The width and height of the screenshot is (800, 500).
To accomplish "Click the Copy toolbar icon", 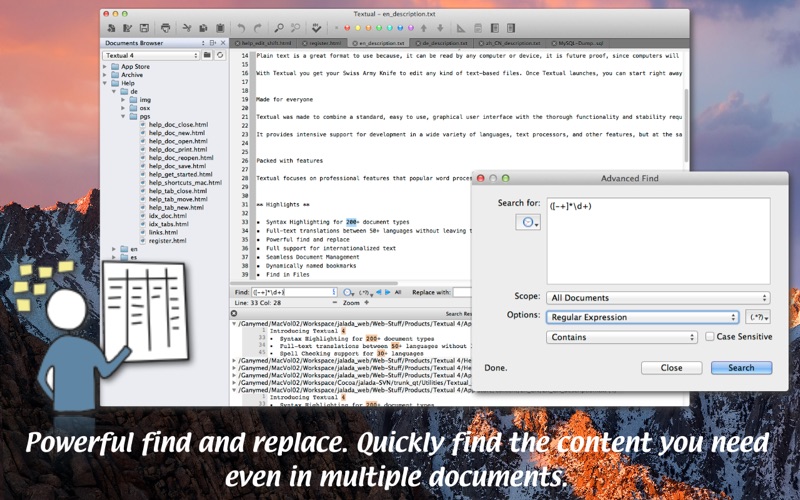I will click(203, 28).
